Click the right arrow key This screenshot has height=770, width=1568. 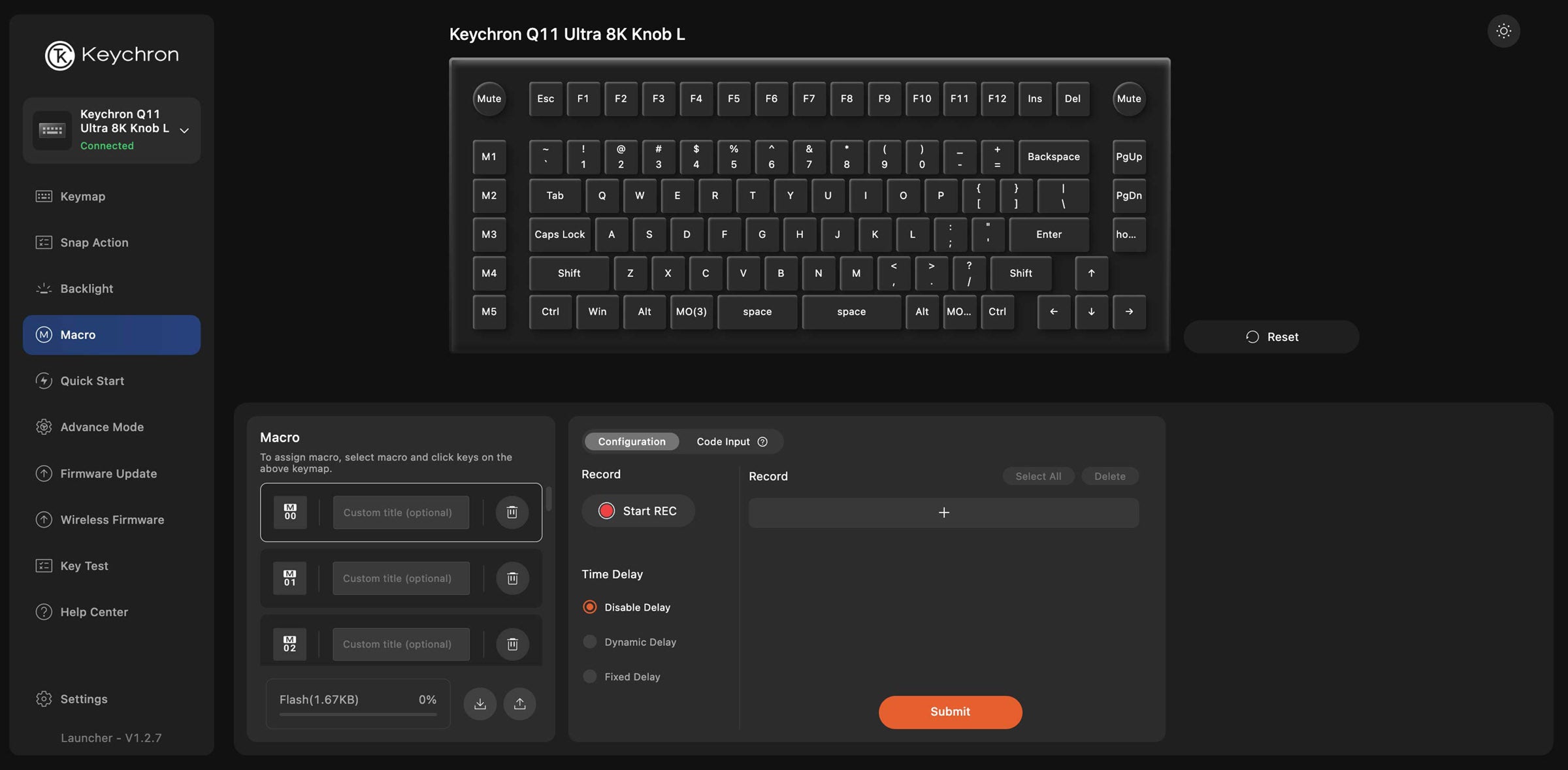click(1129, 312)
